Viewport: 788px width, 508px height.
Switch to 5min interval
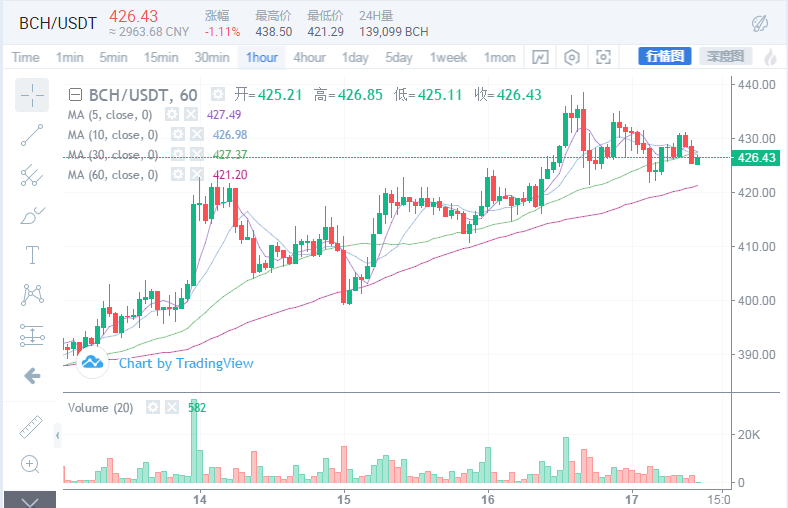point(113,57)
